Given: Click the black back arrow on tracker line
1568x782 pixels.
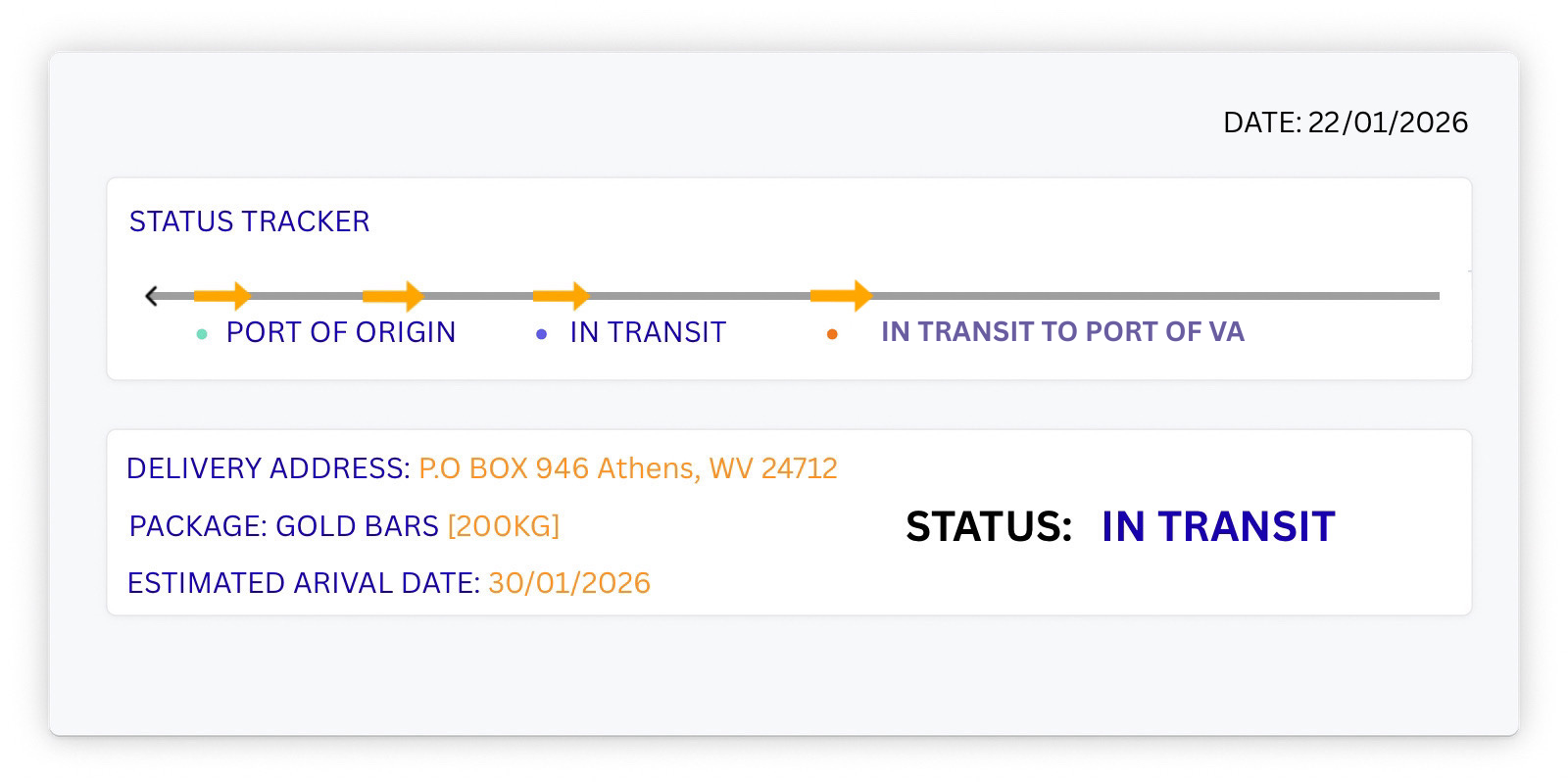Looking at the screenshot, I should coord(151,295).
